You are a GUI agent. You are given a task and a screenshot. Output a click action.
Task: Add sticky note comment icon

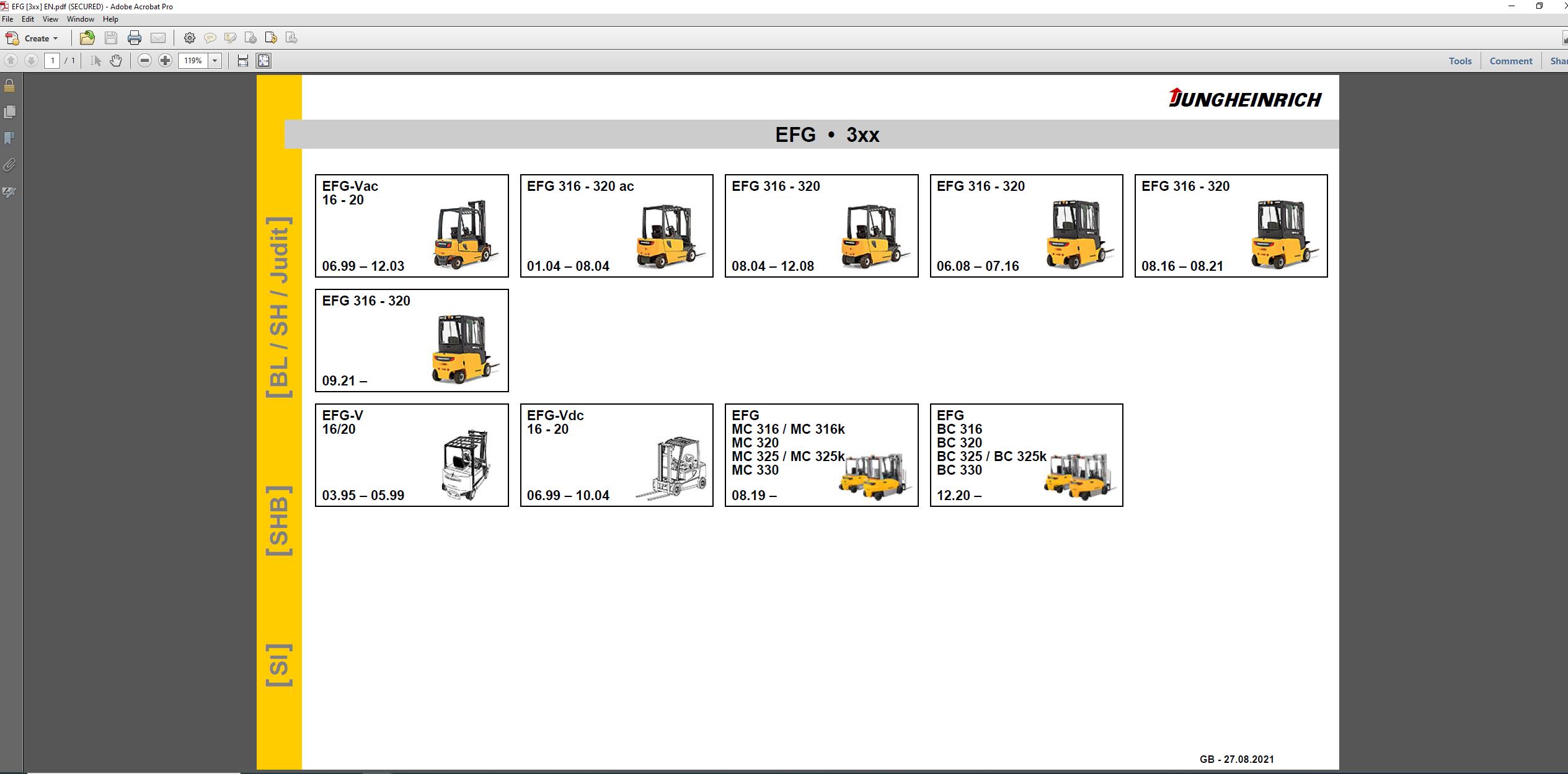210,38
